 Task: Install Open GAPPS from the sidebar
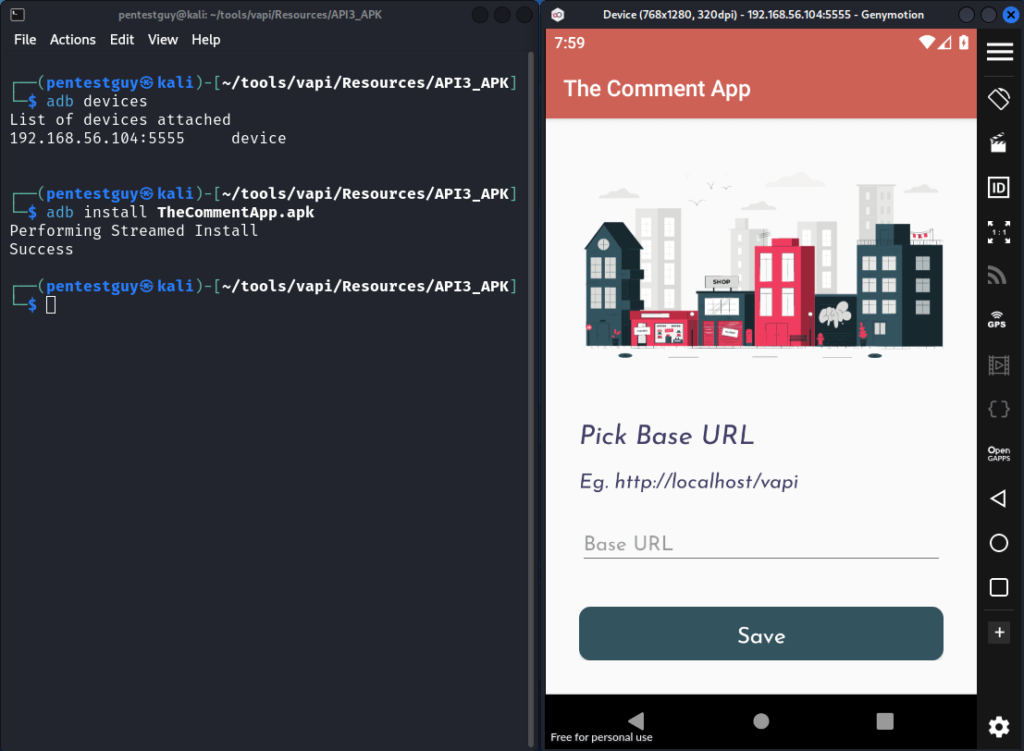click(999, 454)
